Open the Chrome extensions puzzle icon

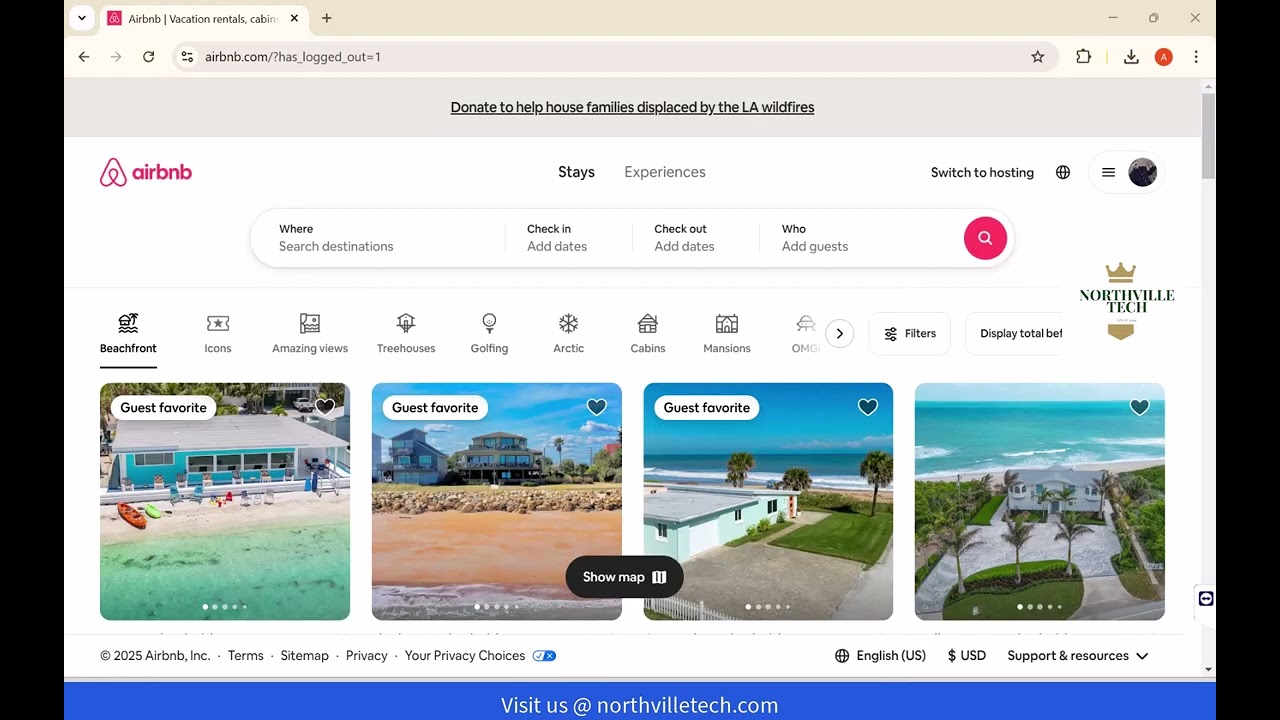[1083, 57]
